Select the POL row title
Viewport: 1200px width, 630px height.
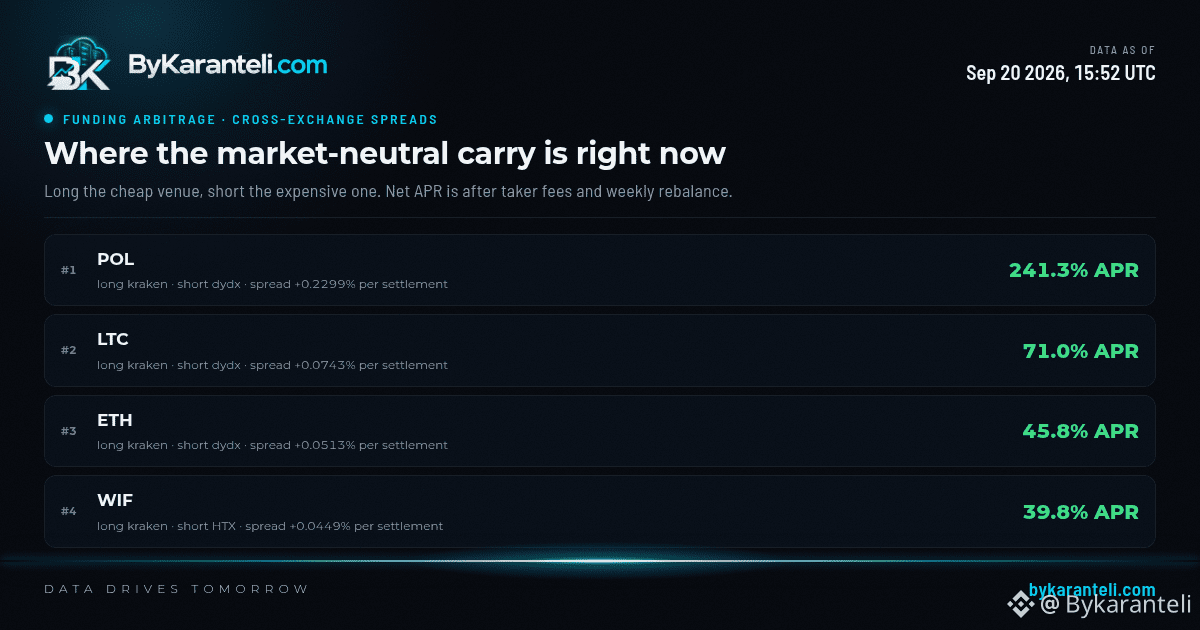(x=115, y=259)
